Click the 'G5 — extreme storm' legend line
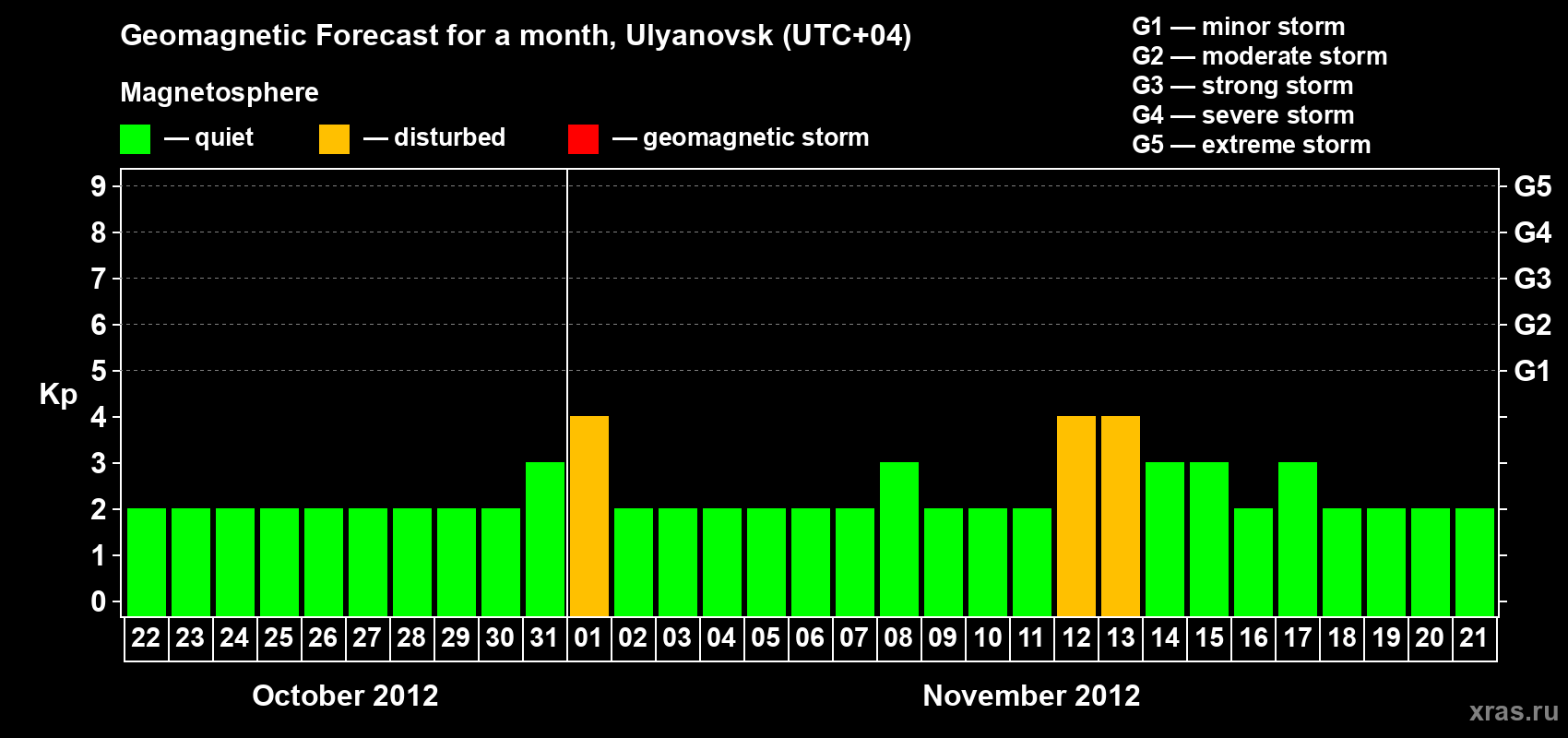 point(1252,145)
